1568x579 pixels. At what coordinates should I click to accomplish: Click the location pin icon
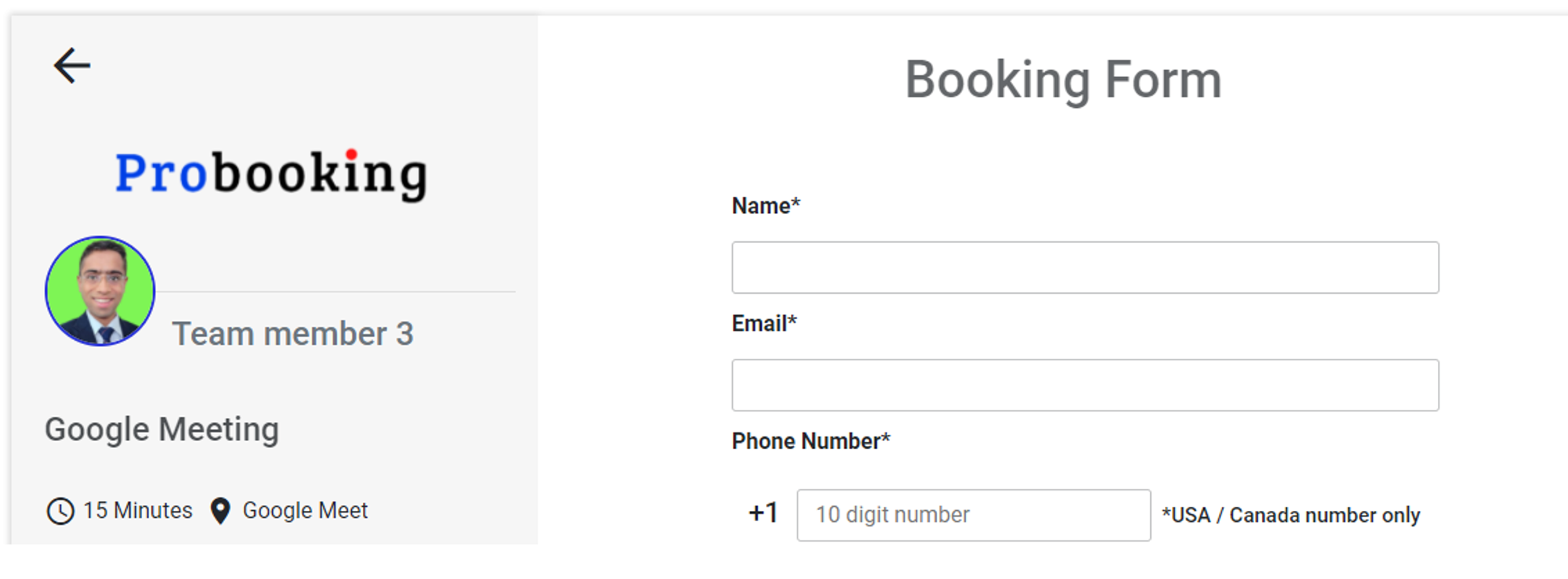220,511
